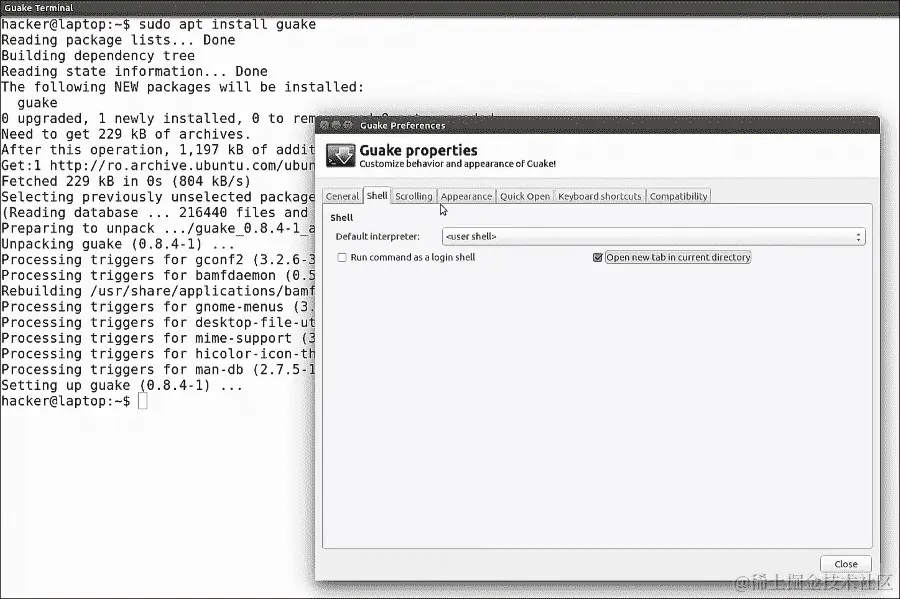Switch to Keyboard shortcuts tab
Screen dimensions: 900x599
point(600,196)
